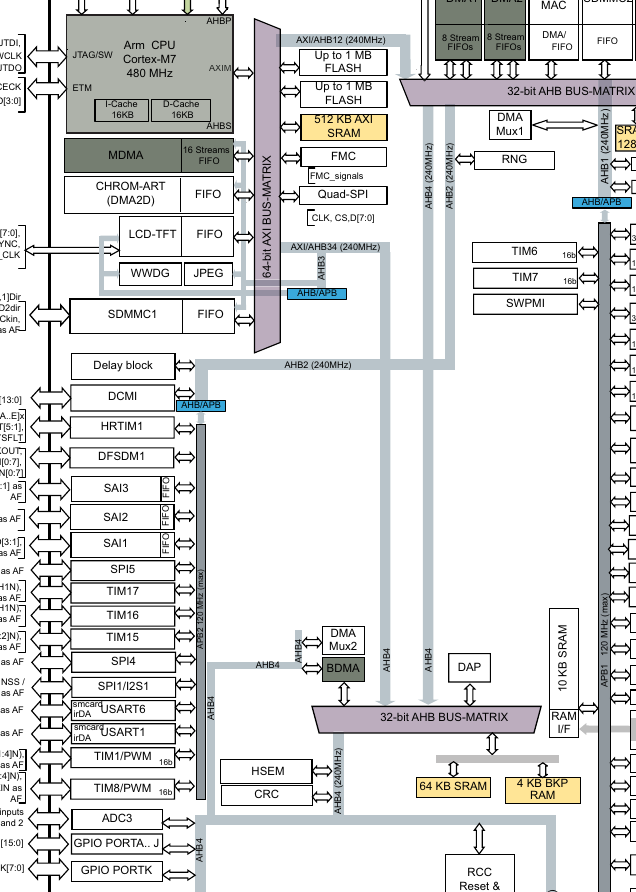Image resolution: width=636 pixels, height=892 pixels.
Task: Click the RCC Reset & block
Action: 480,873
